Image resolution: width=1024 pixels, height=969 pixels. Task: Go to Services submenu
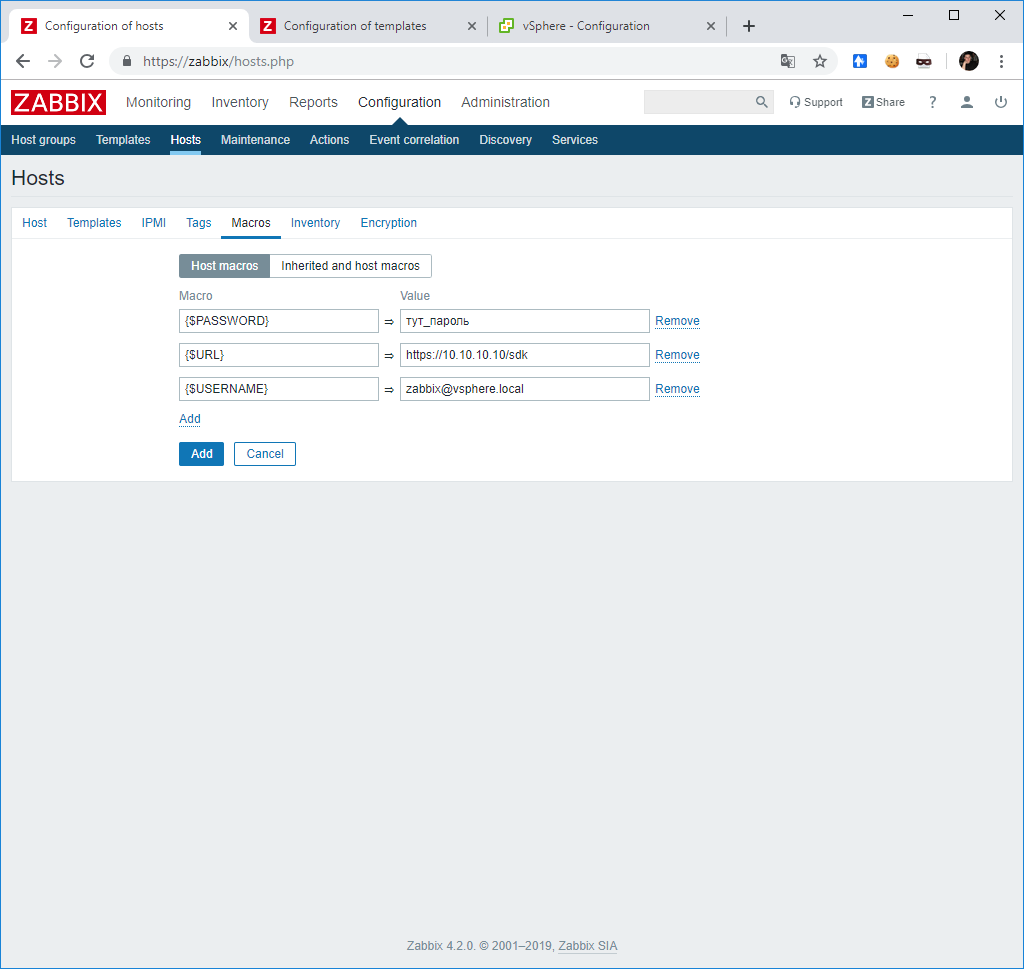(575, 140)
